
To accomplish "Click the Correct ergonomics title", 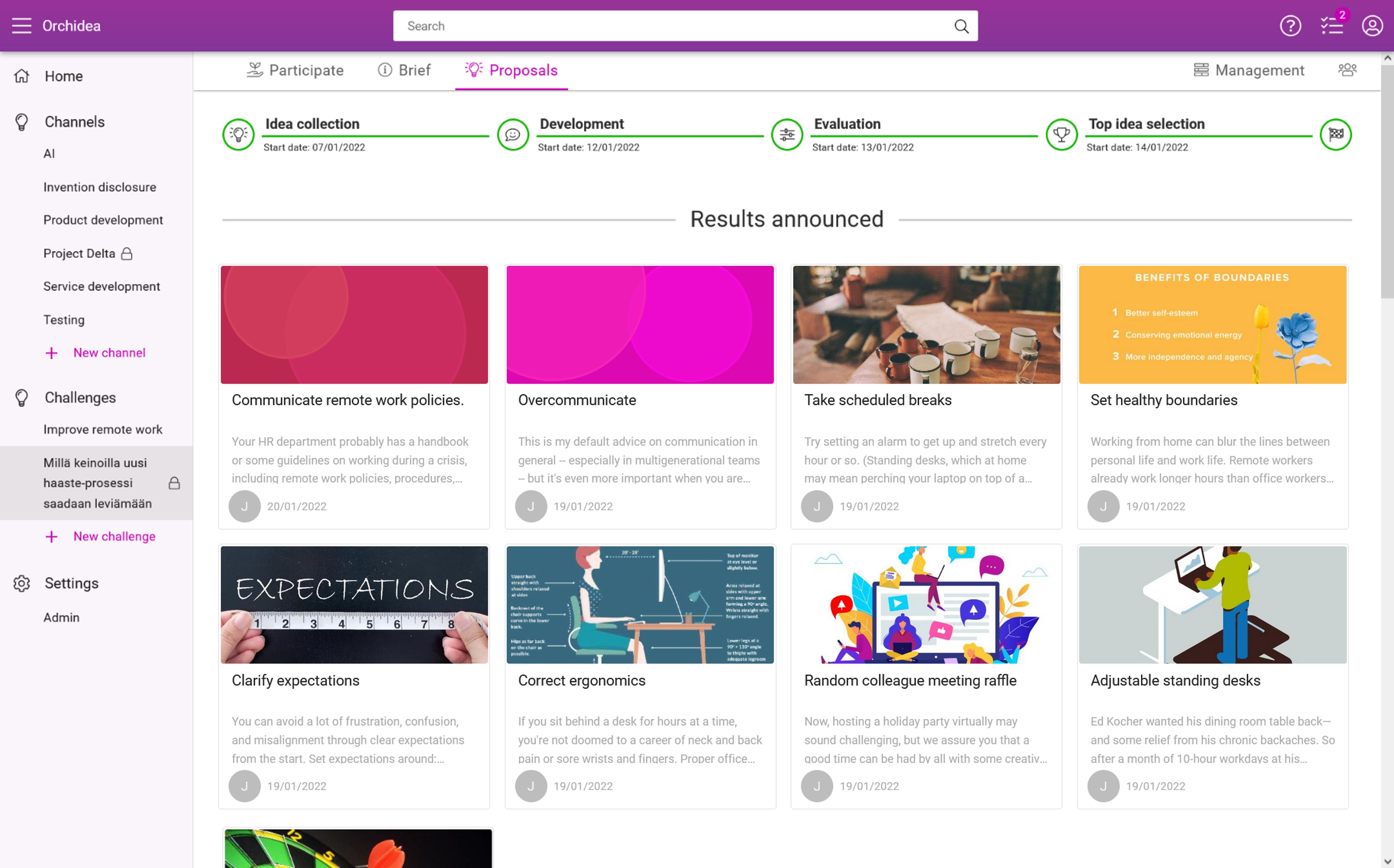I will 581,680.
